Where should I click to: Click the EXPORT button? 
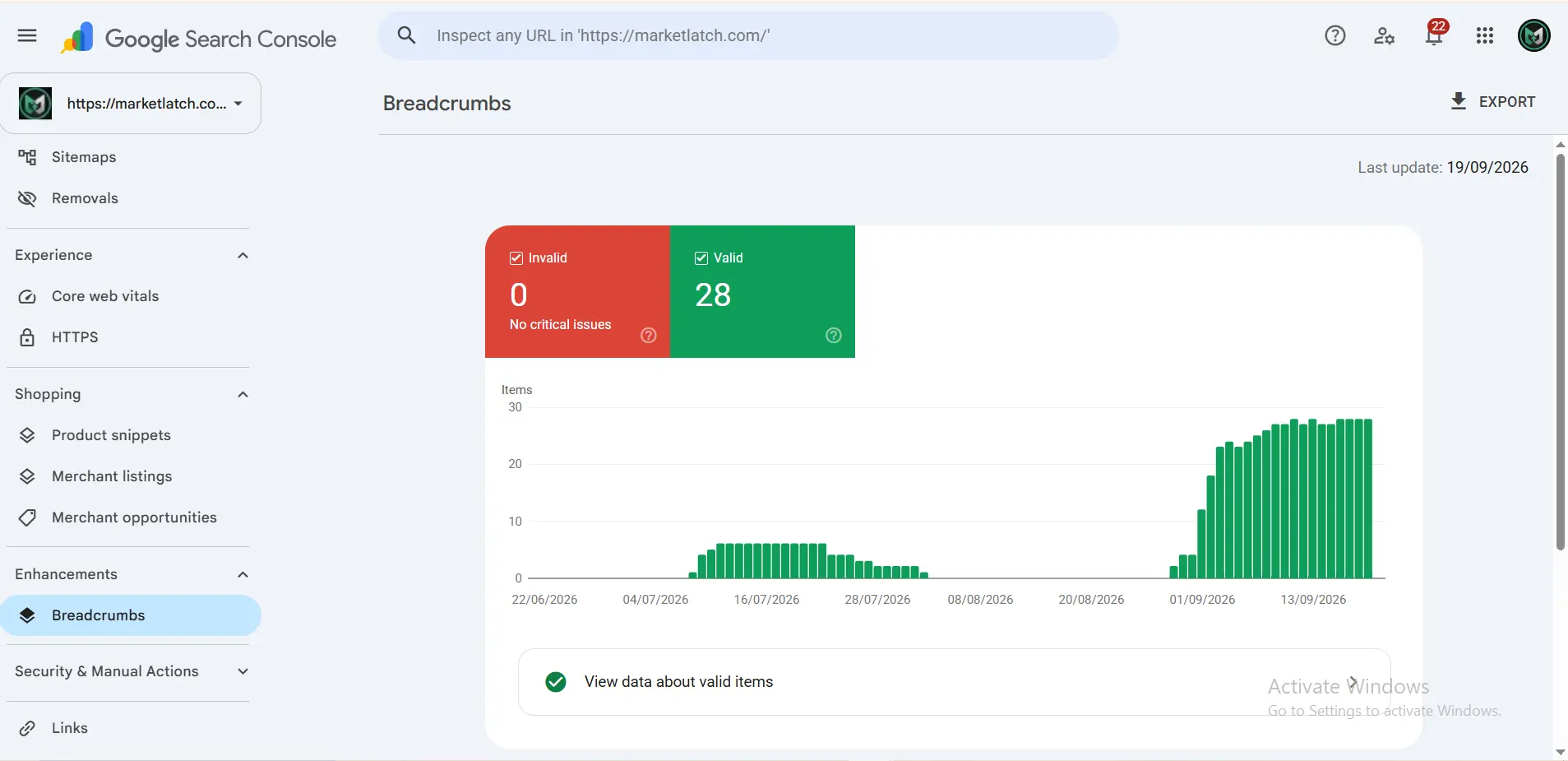click(1492, 101)
